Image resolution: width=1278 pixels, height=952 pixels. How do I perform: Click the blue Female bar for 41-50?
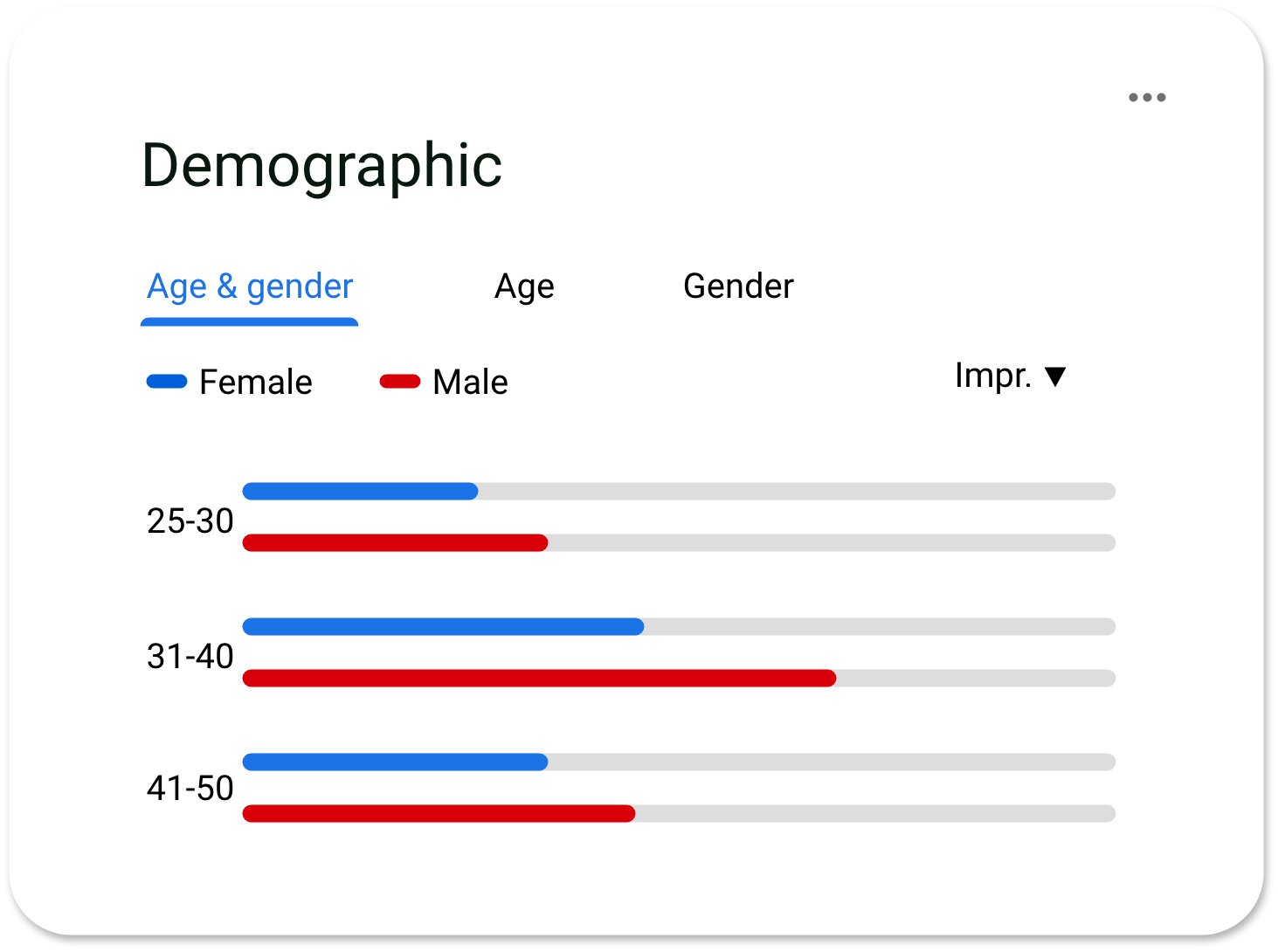pyautogui.click(x=395, y=762)
